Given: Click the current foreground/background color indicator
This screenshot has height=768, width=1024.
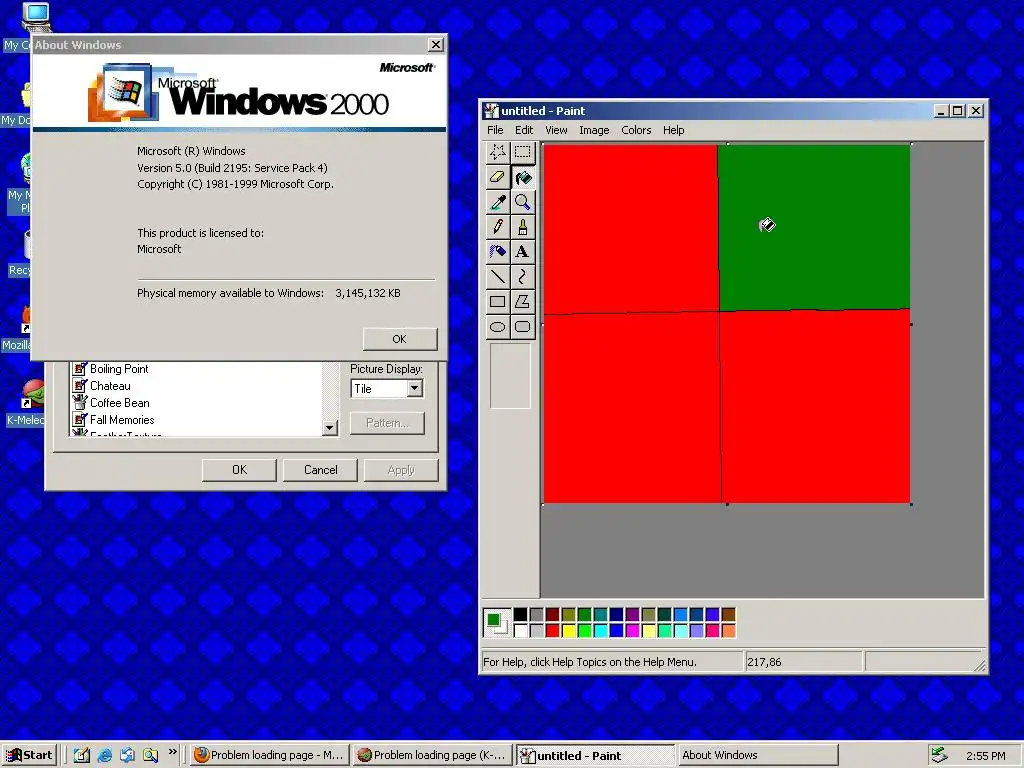Looking at the screenshot, I should (x=496, y=622).
